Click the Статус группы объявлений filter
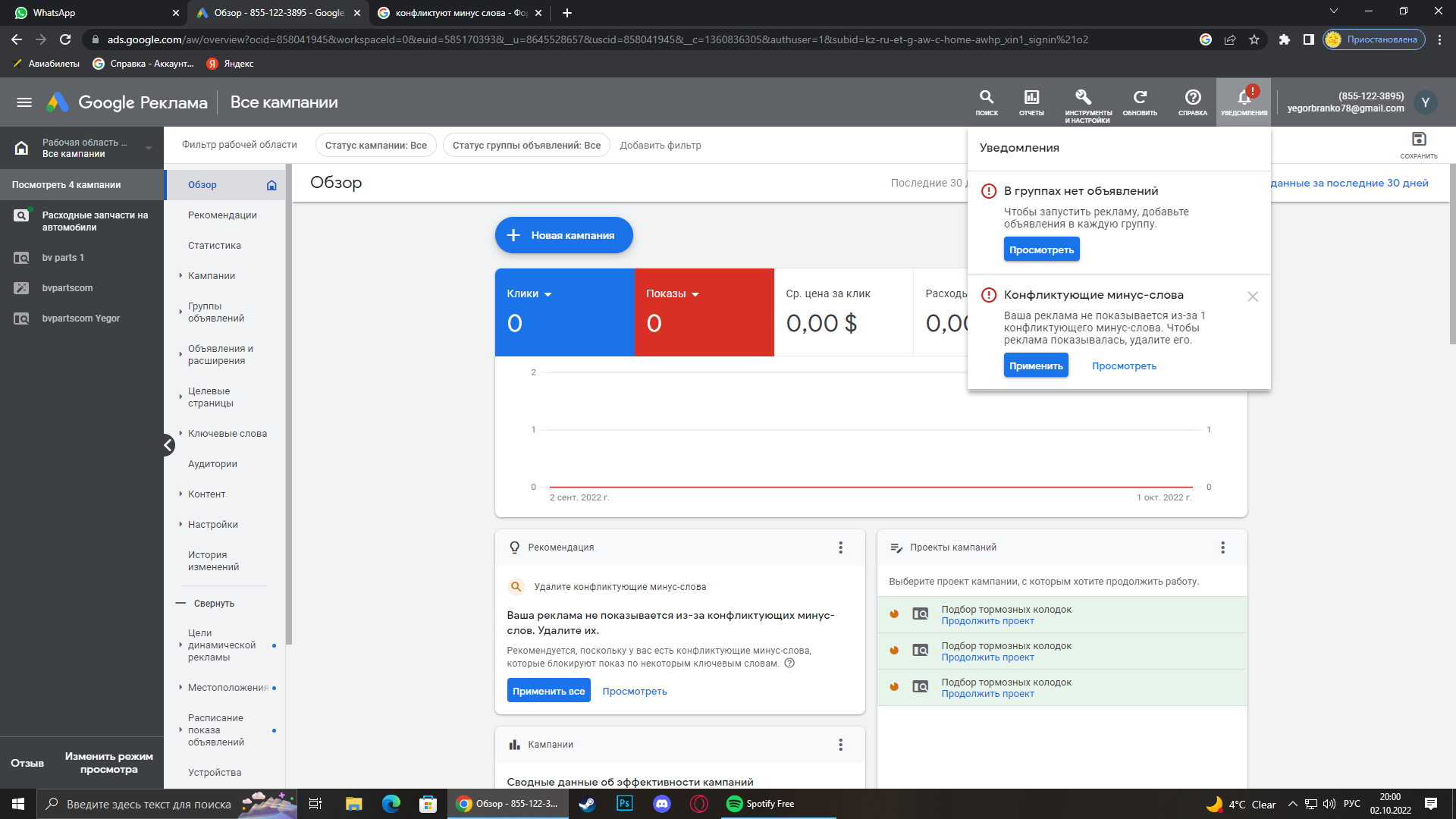Screen dimensions: 1456x819 pyautogui.click(x=526, y=145)
